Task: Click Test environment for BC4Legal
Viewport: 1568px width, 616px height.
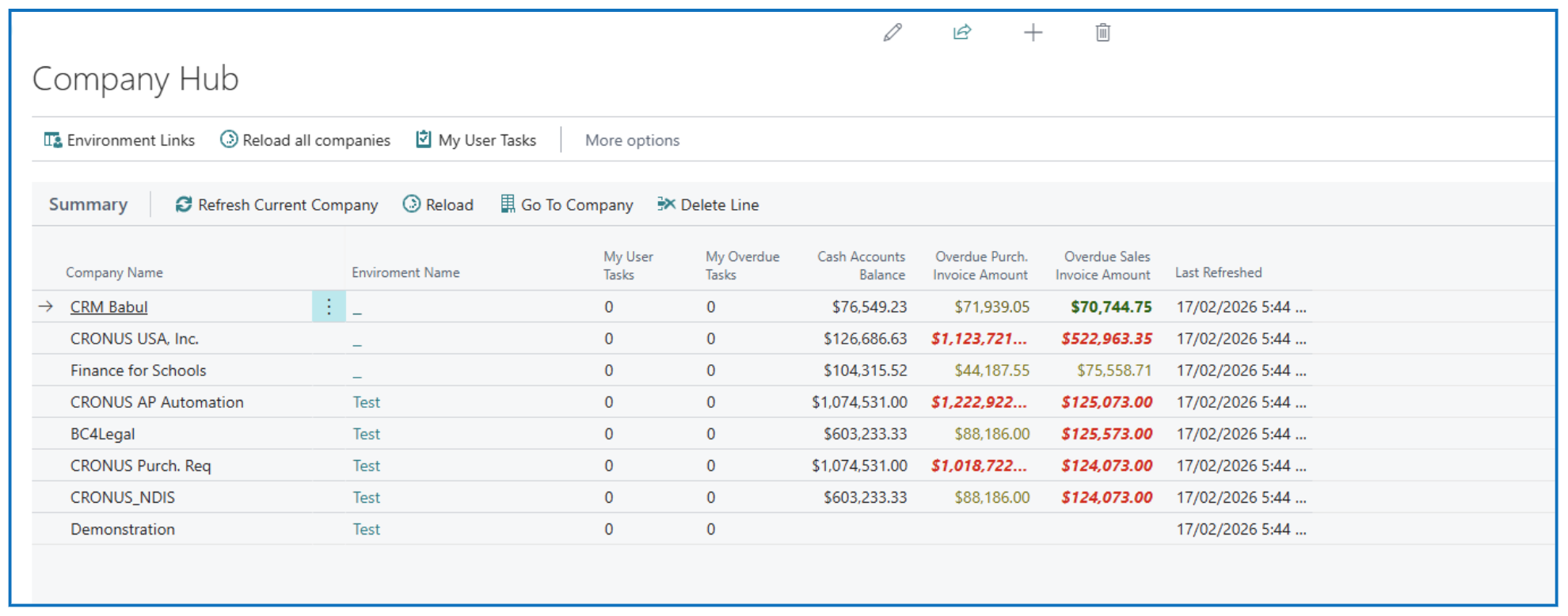Action: coord(366,434)
